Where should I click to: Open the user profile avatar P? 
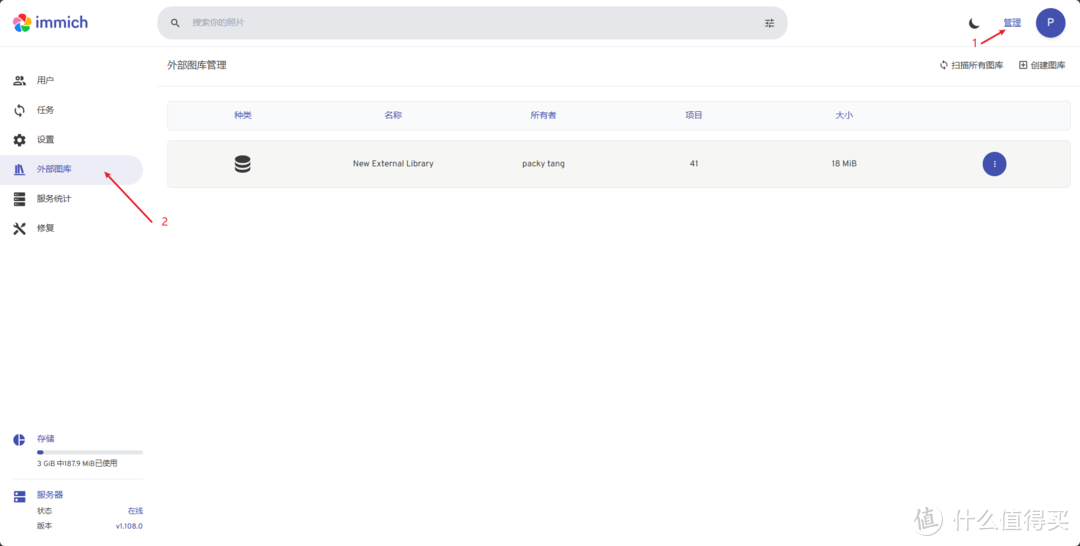(x=1050, y=23)
